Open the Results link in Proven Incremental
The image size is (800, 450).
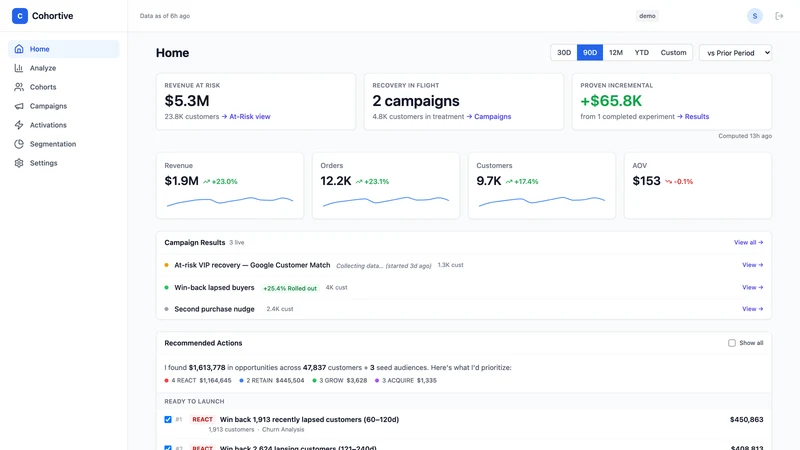click(693, 117)
